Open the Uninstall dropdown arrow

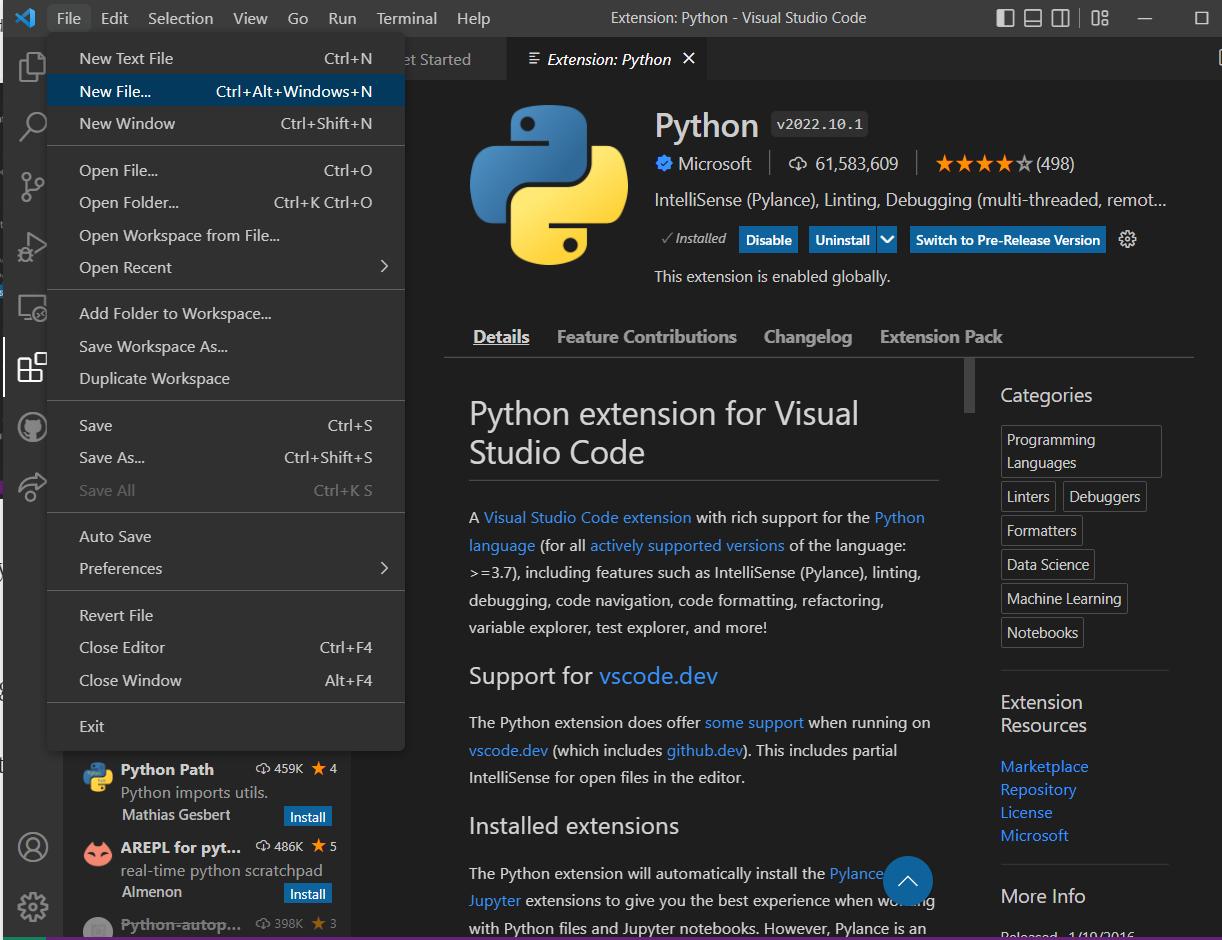tap(887, 240)
